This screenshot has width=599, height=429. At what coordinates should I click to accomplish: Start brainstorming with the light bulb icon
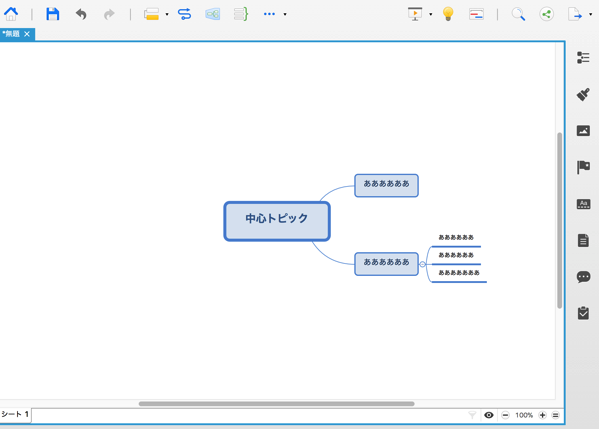click(448, 14)
